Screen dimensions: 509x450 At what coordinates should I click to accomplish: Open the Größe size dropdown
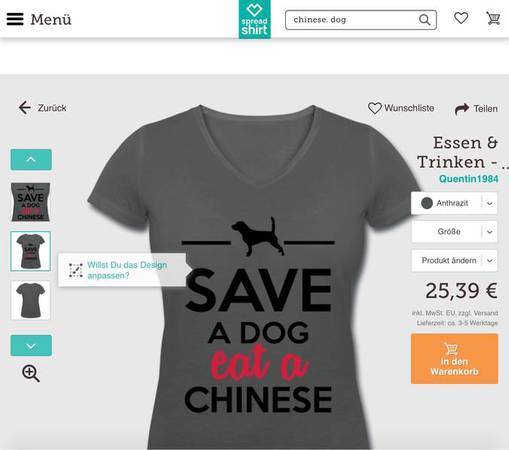tap(454, 232)
